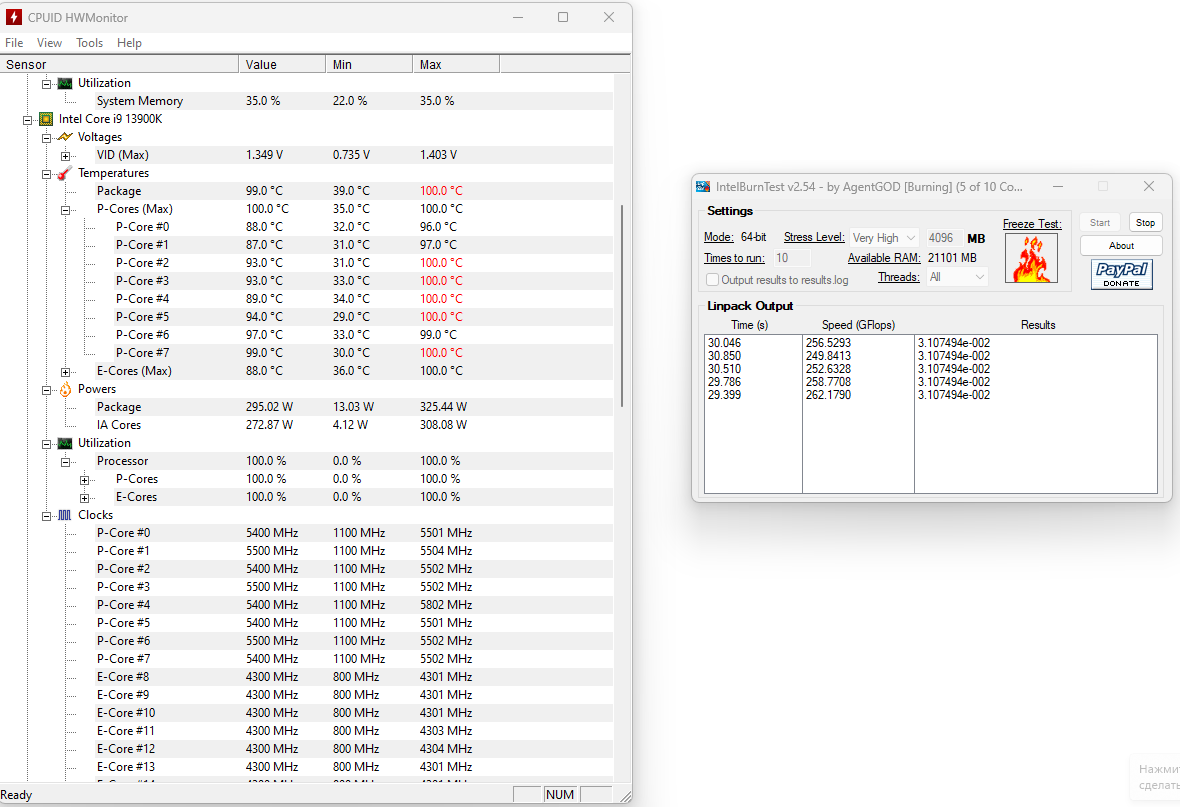The height and width of the screenshot is (807, 1180).
Task: Click the 30.046 time entry in Linpack Output
Action: click(x=724, y=343)
